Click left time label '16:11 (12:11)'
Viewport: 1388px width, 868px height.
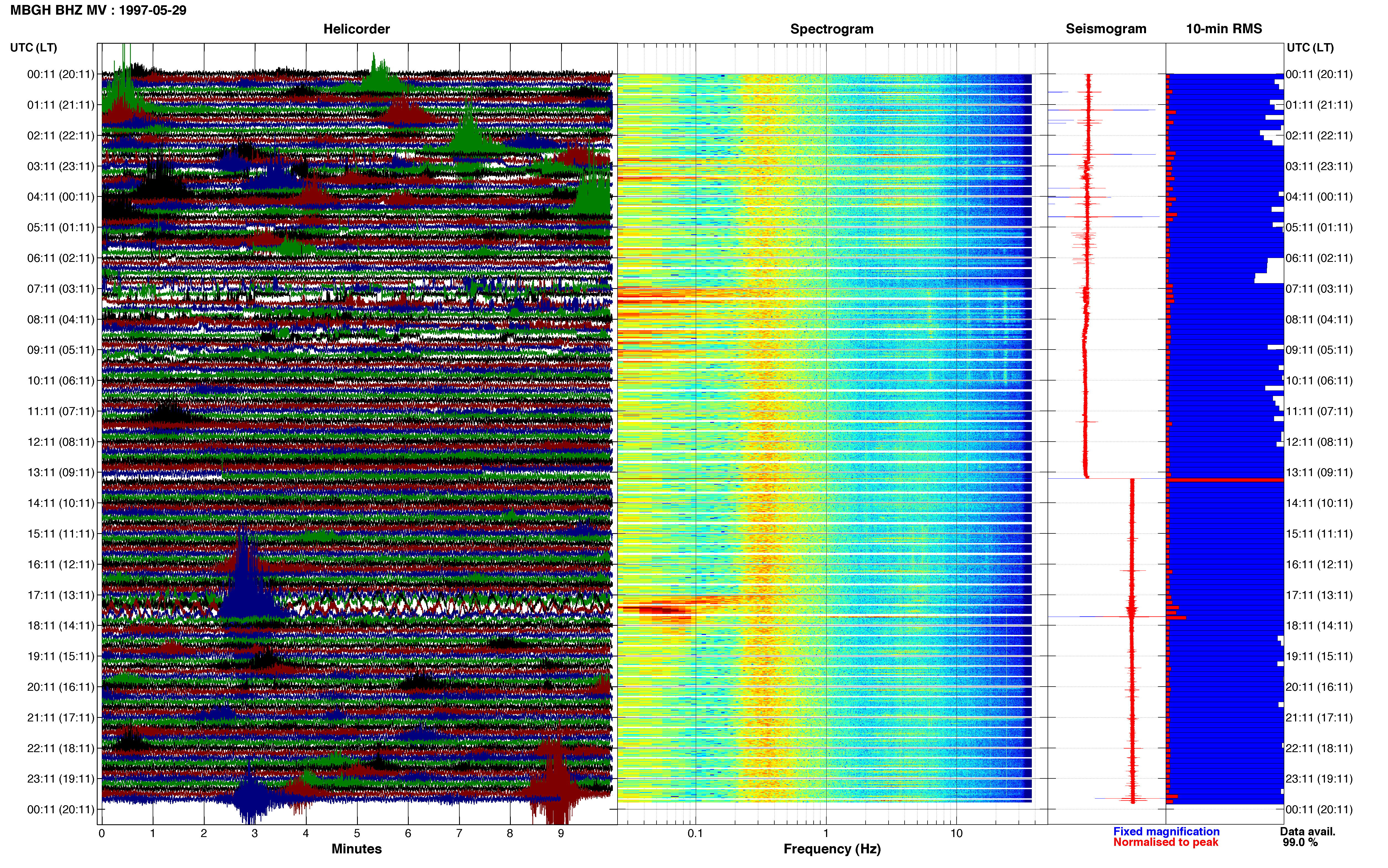pyautogui.click(x=61, y=564)
